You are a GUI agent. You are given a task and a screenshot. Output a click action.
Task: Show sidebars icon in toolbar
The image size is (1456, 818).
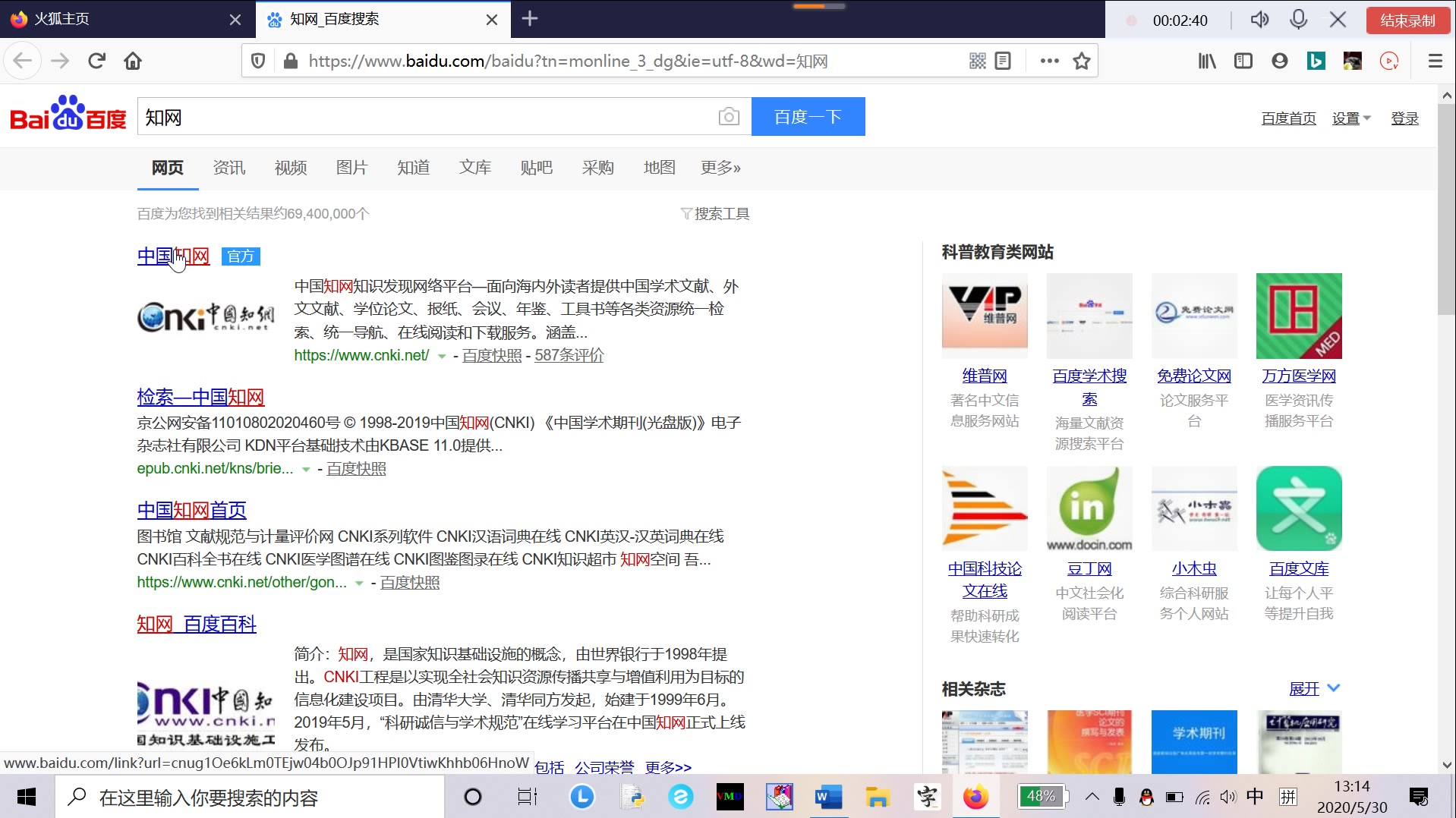(1243, 61)
